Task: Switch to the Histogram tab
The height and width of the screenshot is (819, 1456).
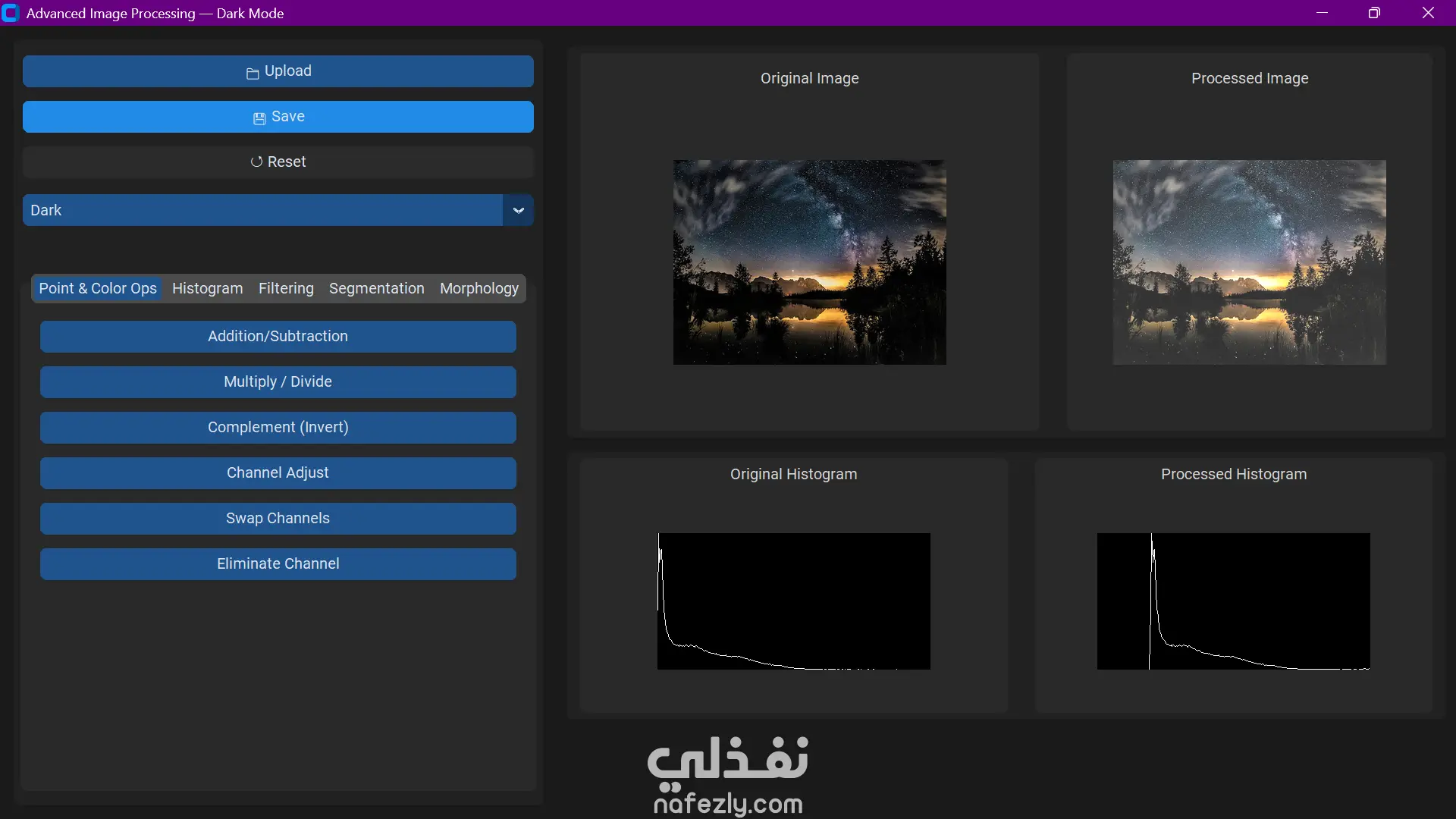Action: coord(207,288)
